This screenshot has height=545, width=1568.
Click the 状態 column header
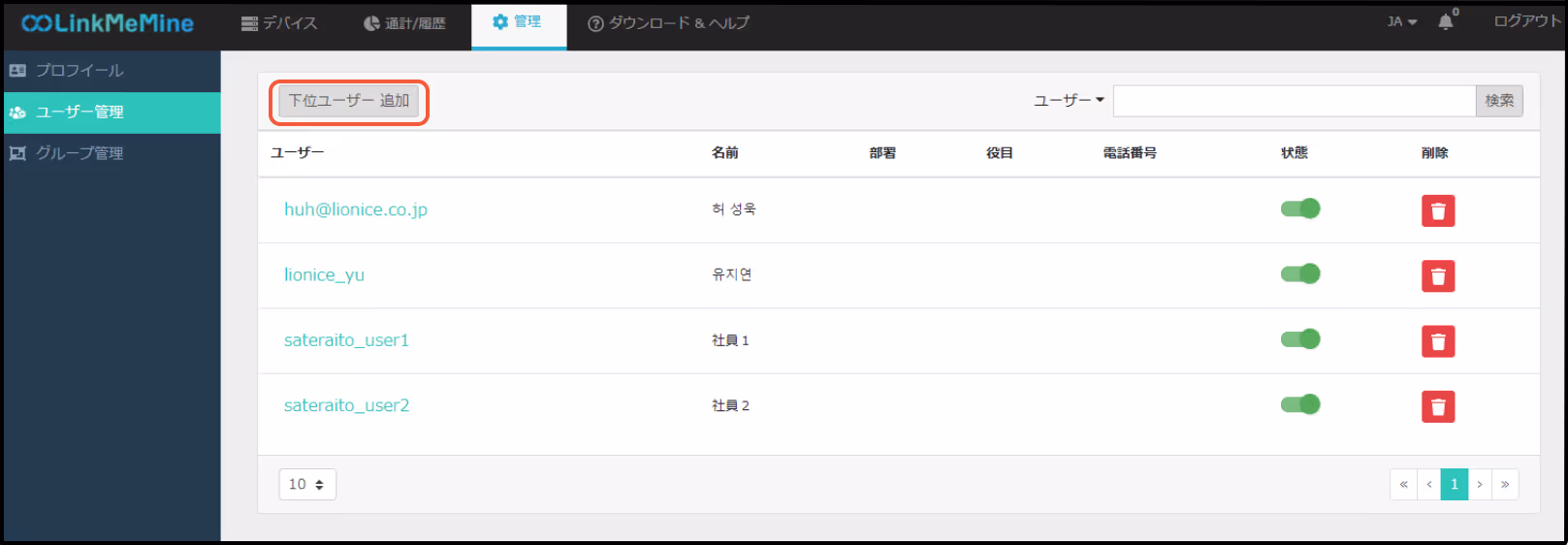(1295, 153)
